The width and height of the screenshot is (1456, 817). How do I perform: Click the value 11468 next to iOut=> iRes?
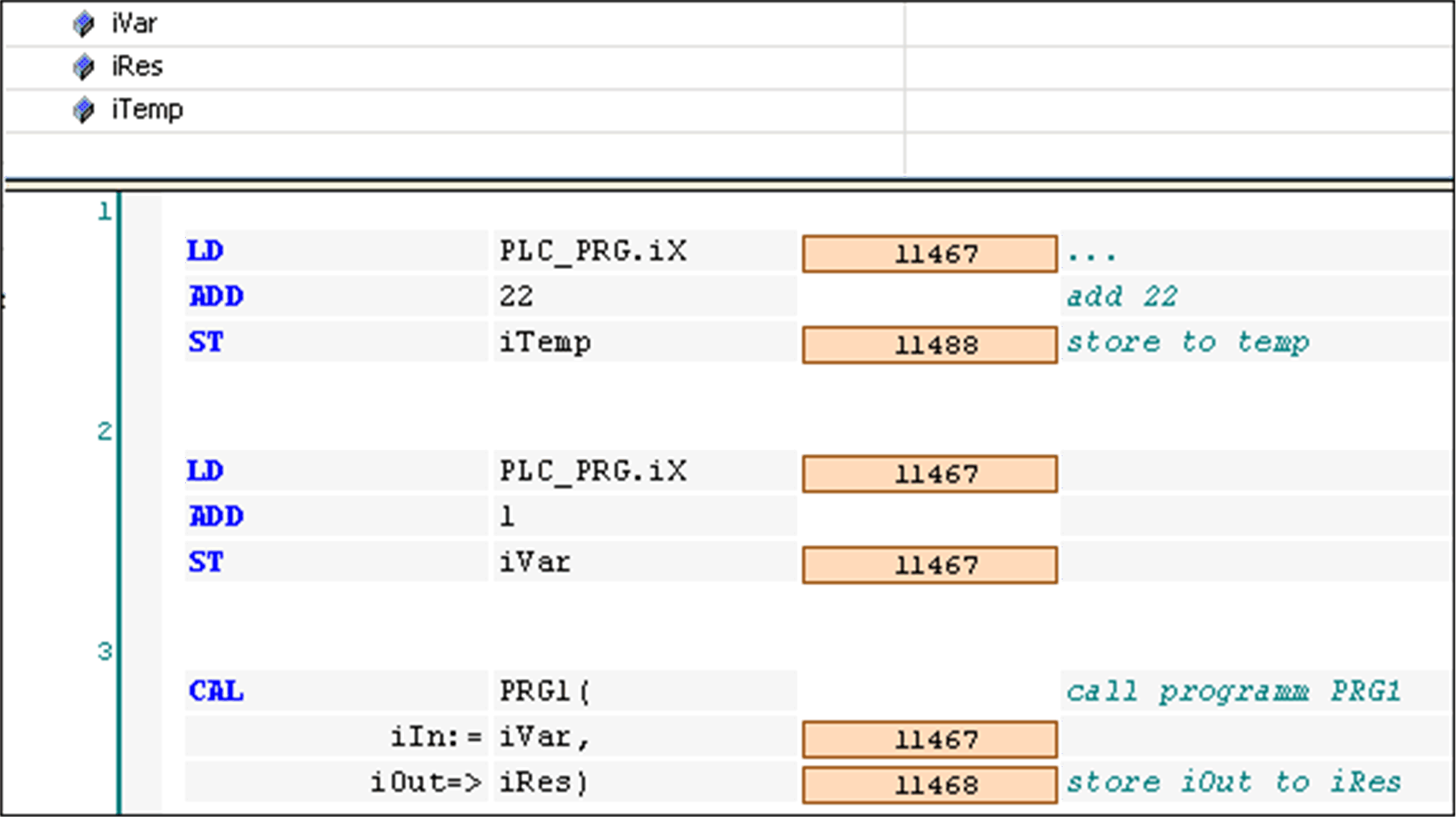pyautogui.click(x=929, y=784)
